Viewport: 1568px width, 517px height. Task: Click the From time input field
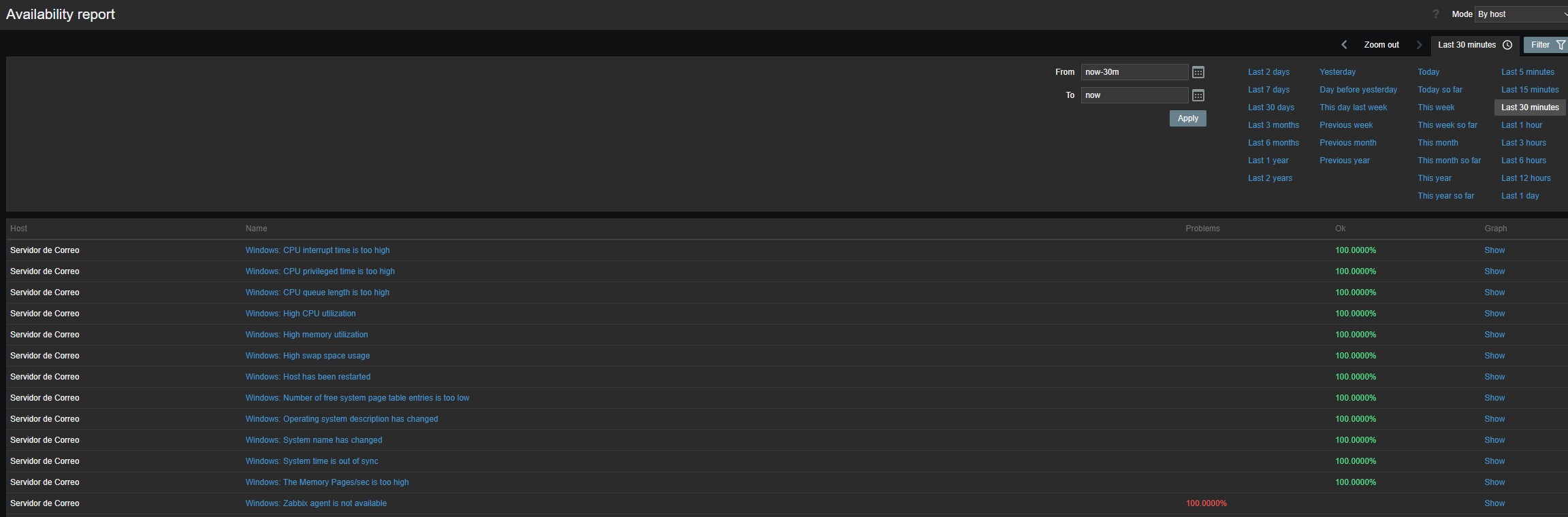point(1134,72)
